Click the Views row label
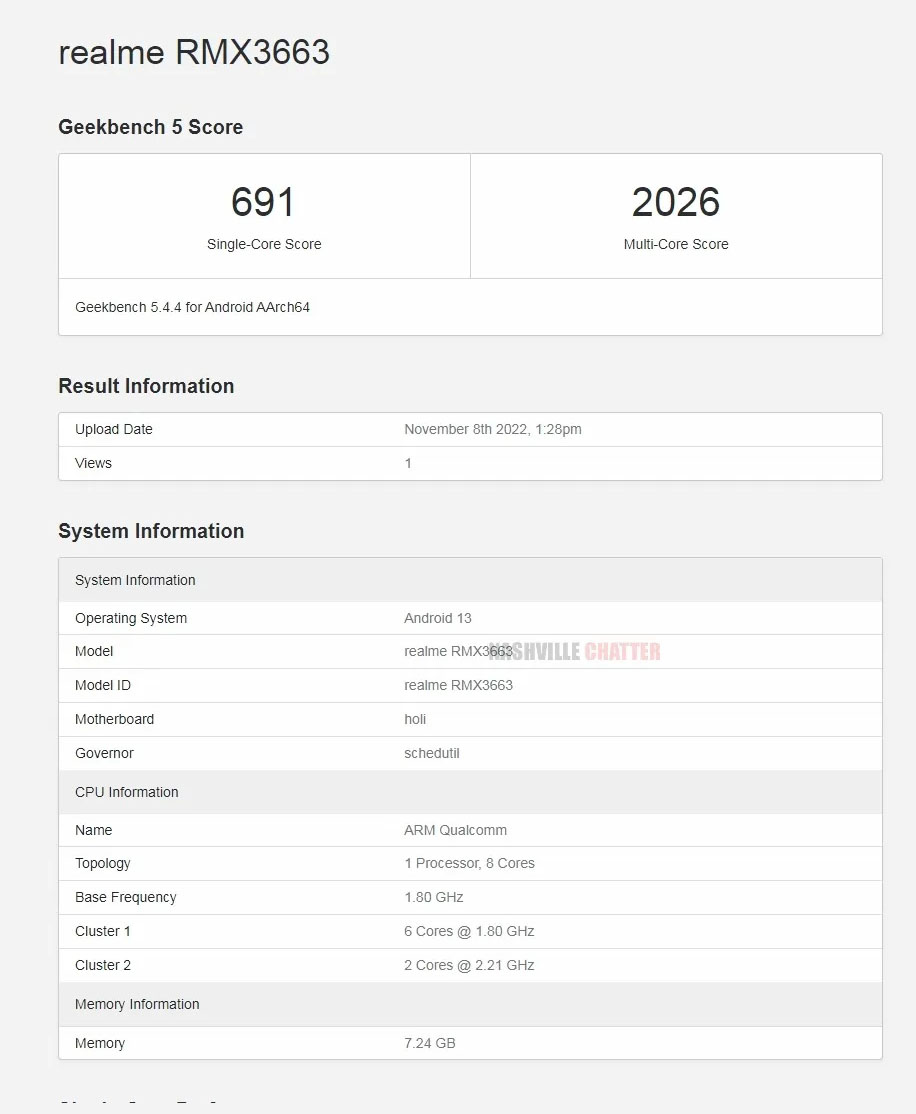916x1114 pixels. click(x=93, y=463)
